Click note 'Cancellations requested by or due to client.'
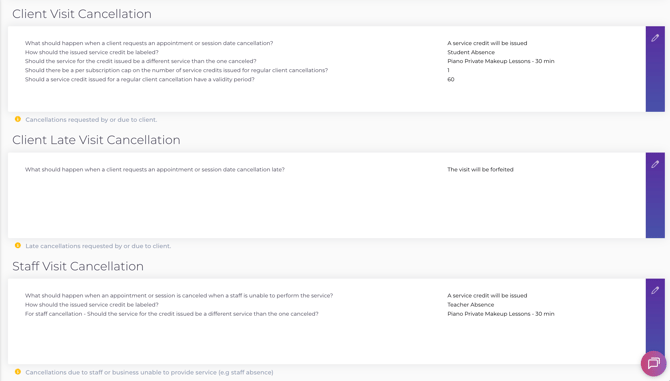This screenshot has height=381, width=670. coord(91,120)
